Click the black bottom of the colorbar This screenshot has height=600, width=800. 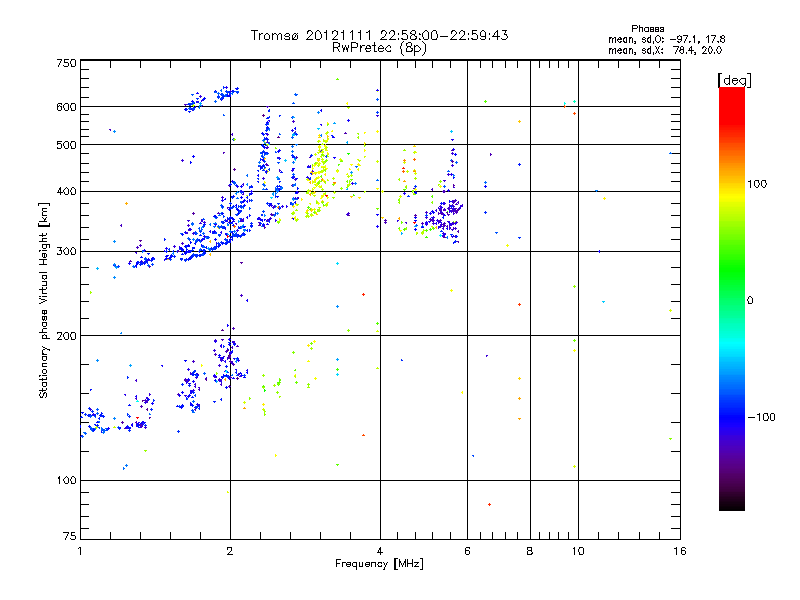(x=732, y=503)
